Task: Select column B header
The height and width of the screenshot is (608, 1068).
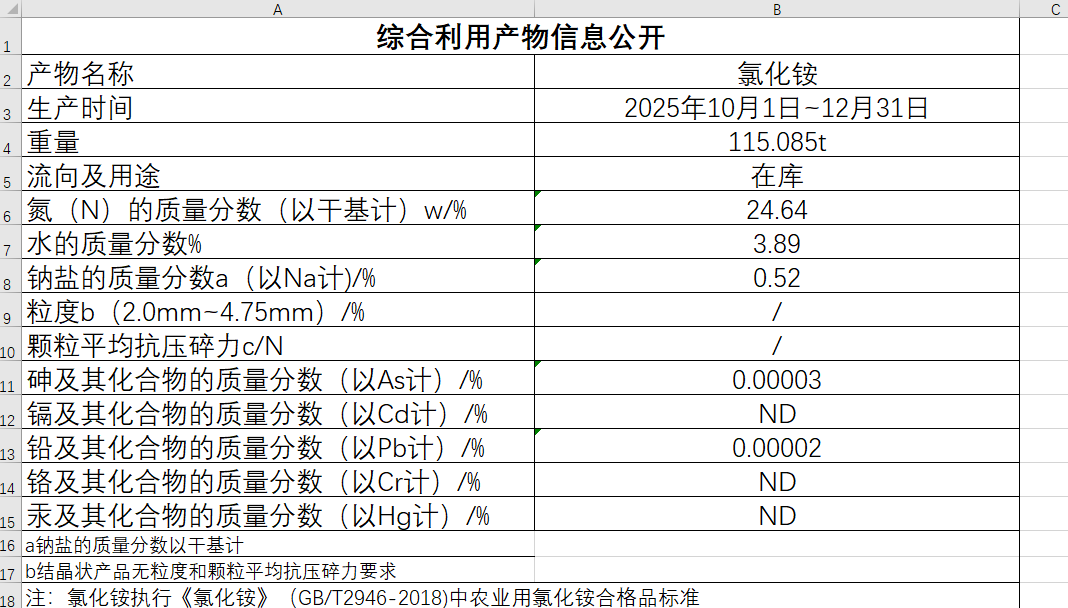Action: [777, 9]
